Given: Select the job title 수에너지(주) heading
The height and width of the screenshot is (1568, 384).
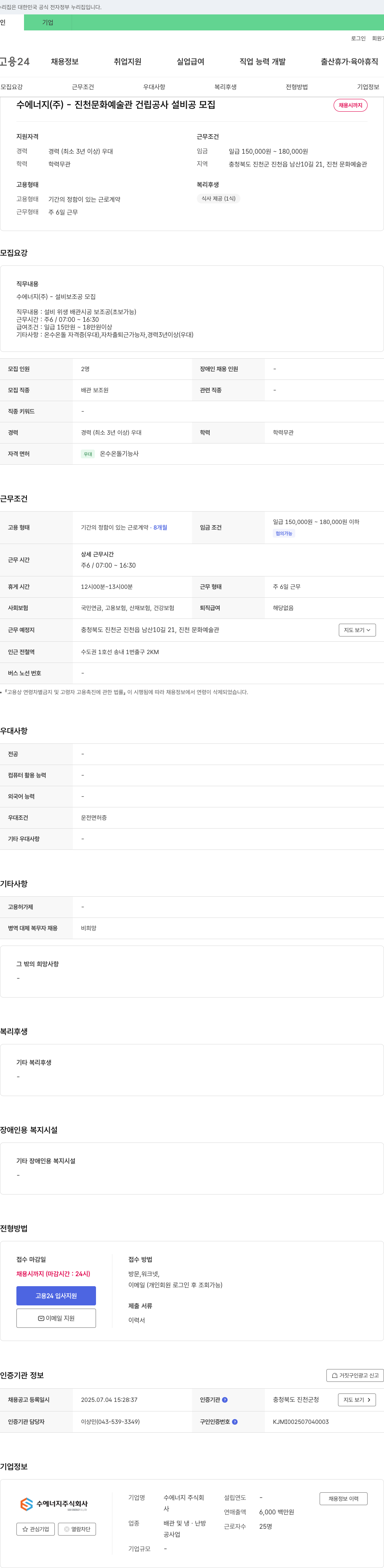Looking at the screenshot, I should (116, 105).
